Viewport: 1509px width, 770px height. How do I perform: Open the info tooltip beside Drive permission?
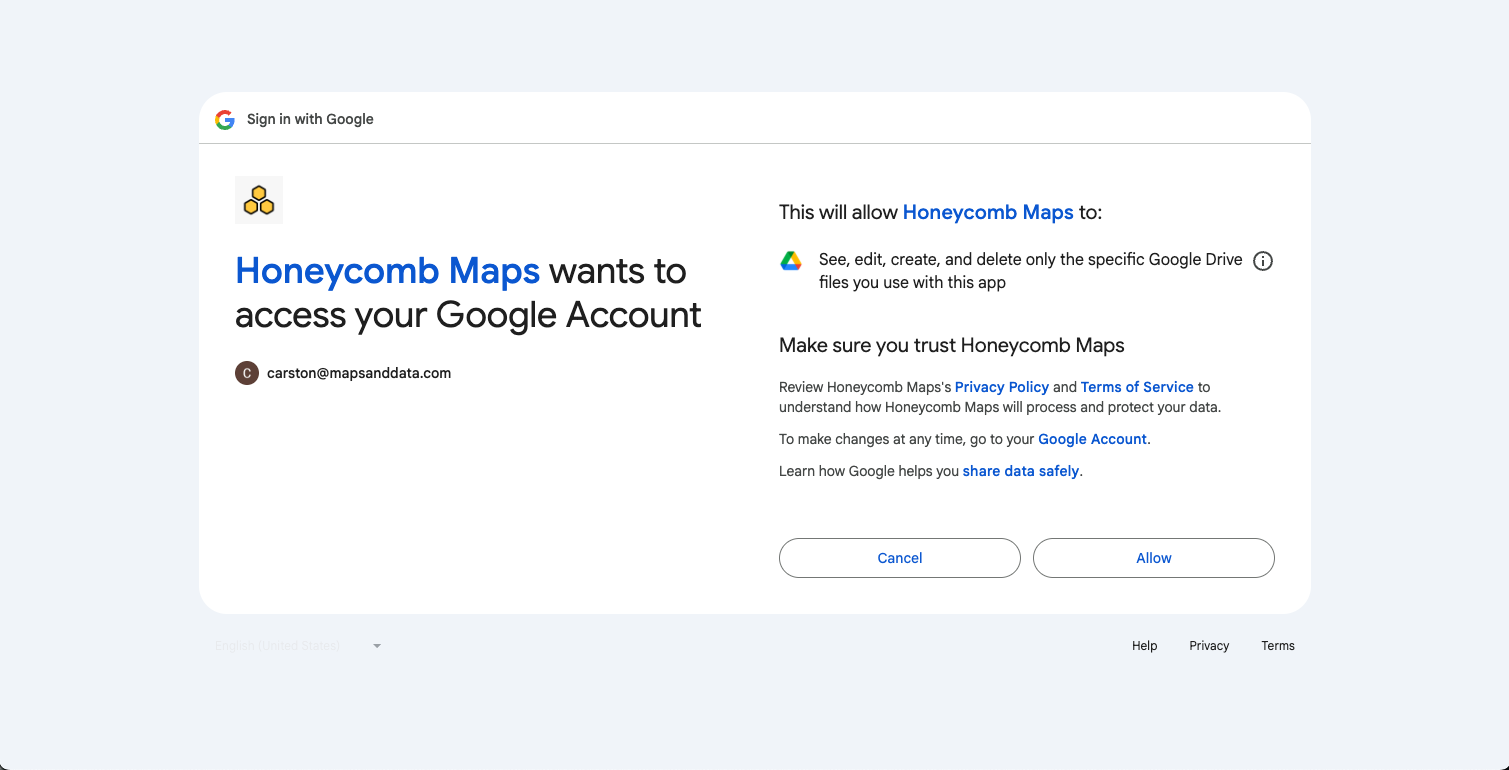pos(1262,260)
